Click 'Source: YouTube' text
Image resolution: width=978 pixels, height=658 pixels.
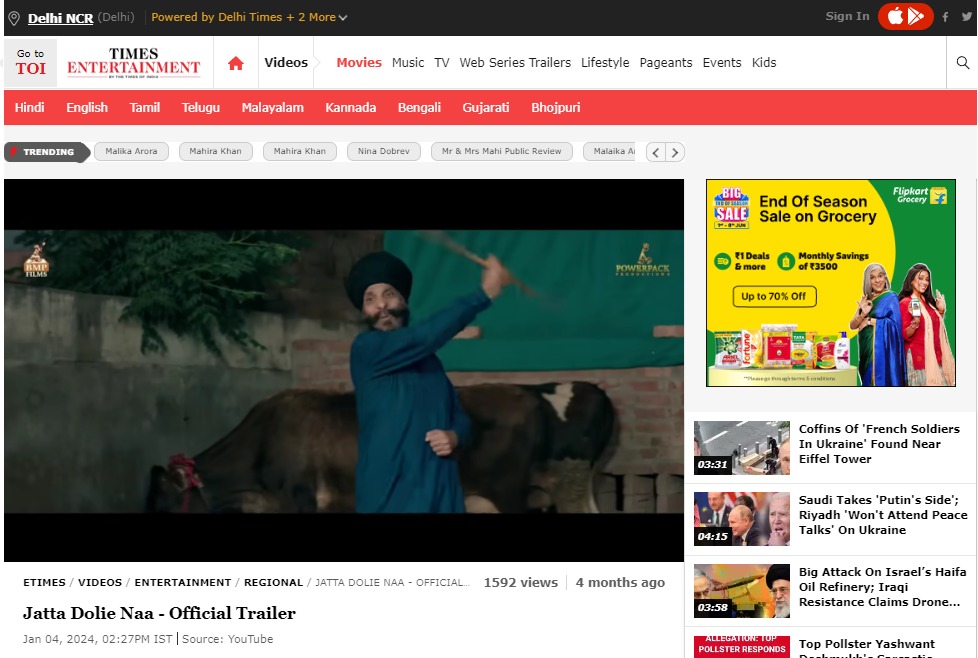[x=228, y=639]
